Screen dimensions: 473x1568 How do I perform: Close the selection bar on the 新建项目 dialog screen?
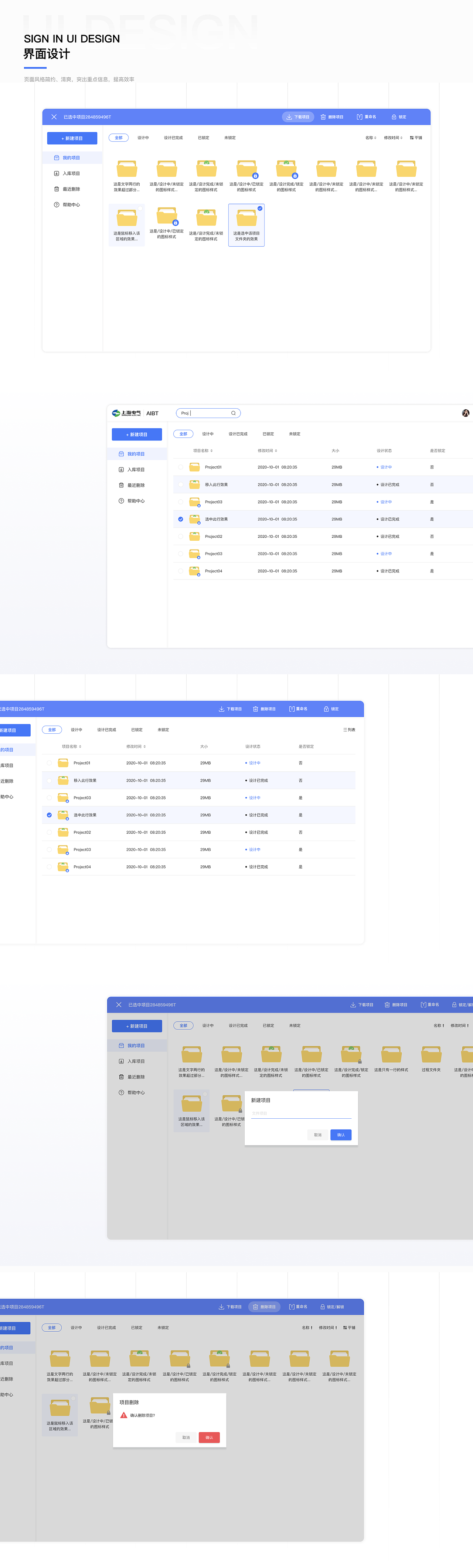pyautogui.click(x=119, y=1005)
